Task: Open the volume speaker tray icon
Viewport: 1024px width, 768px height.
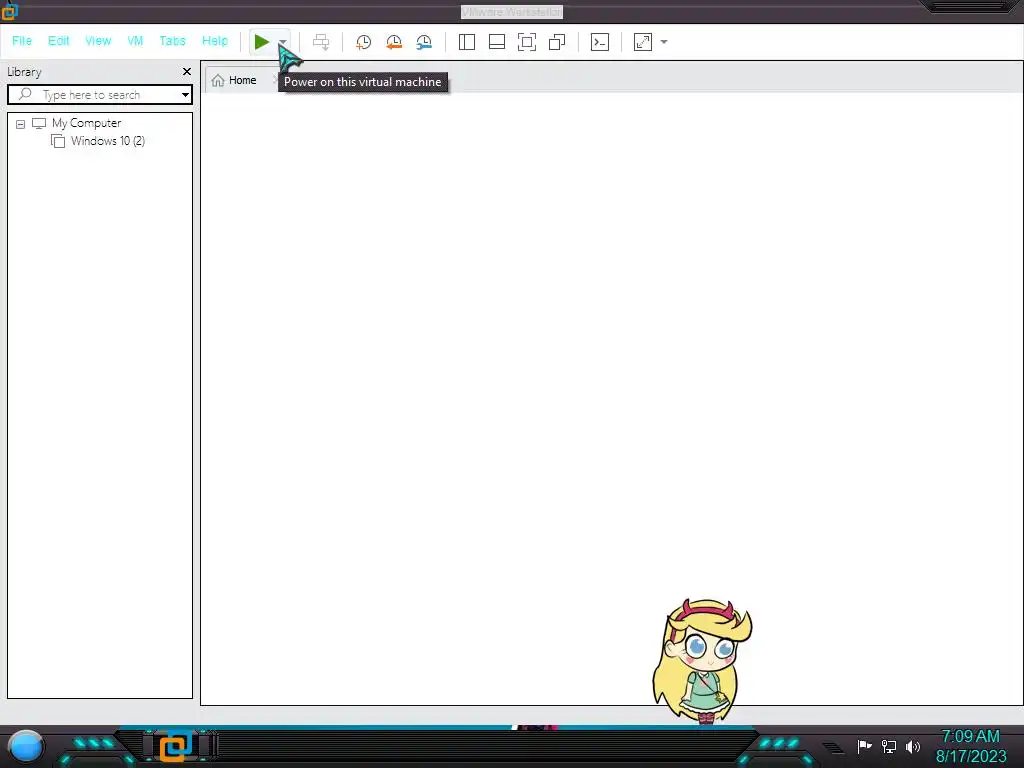Action: (913, 746)
